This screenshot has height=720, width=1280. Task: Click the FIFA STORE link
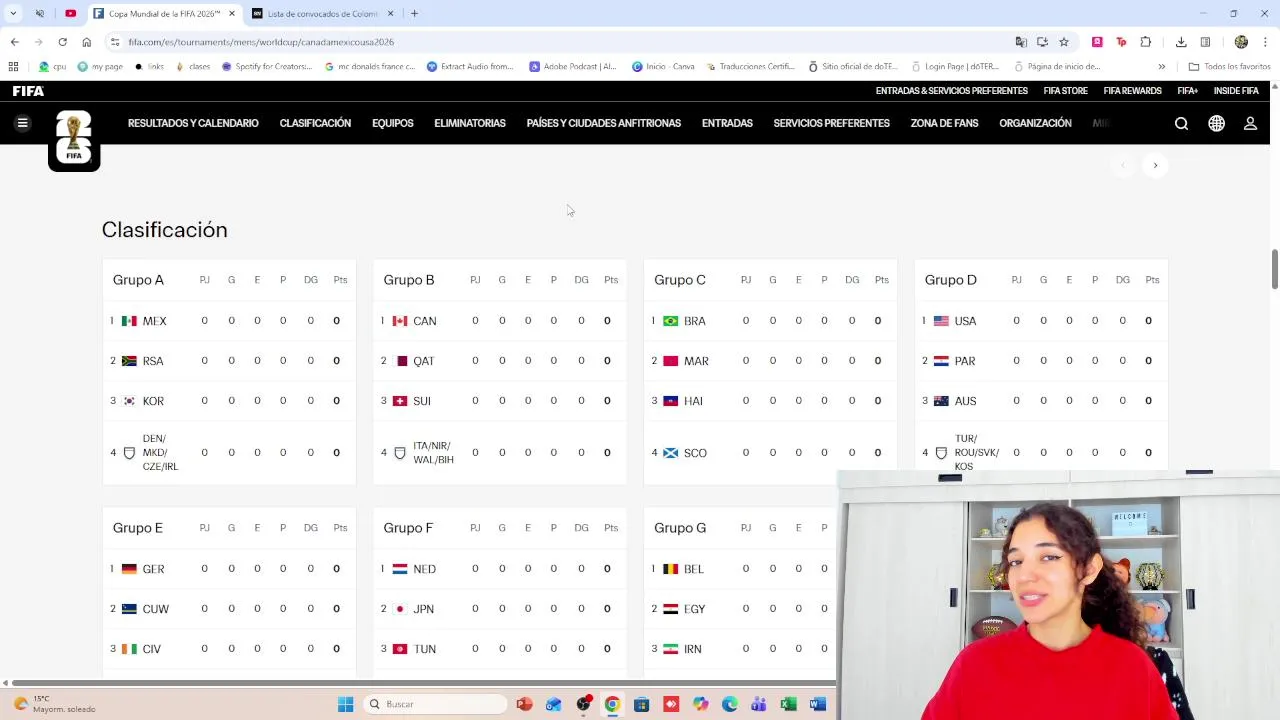click(x=1066, y=91)
